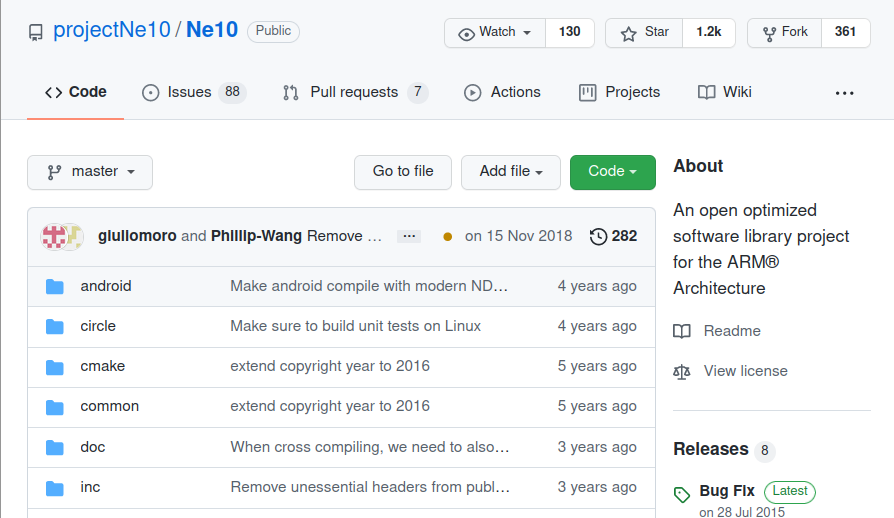This screenshot has height=518, width=894.
Task: Open commit "Make sure to build unit tests on Linux"
Action: [x=356, y=326]
